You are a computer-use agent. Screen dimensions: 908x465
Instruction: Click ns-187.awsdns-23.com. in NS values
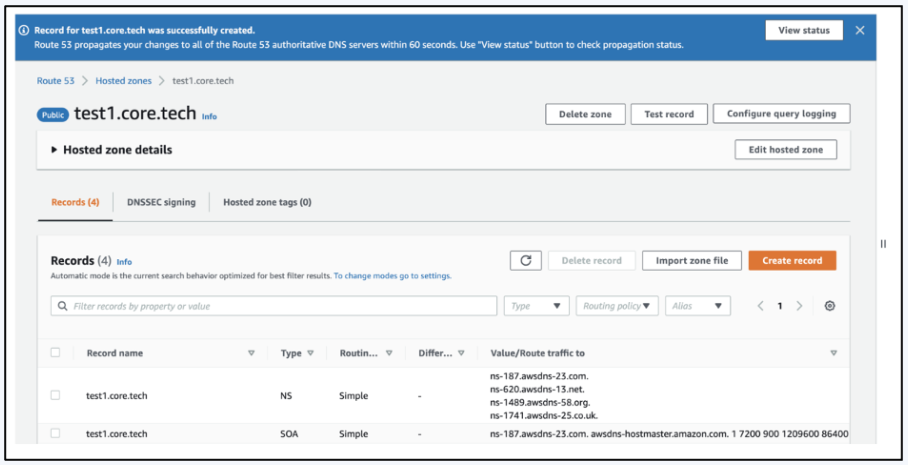pyautogui.click(x=539, y=376)
